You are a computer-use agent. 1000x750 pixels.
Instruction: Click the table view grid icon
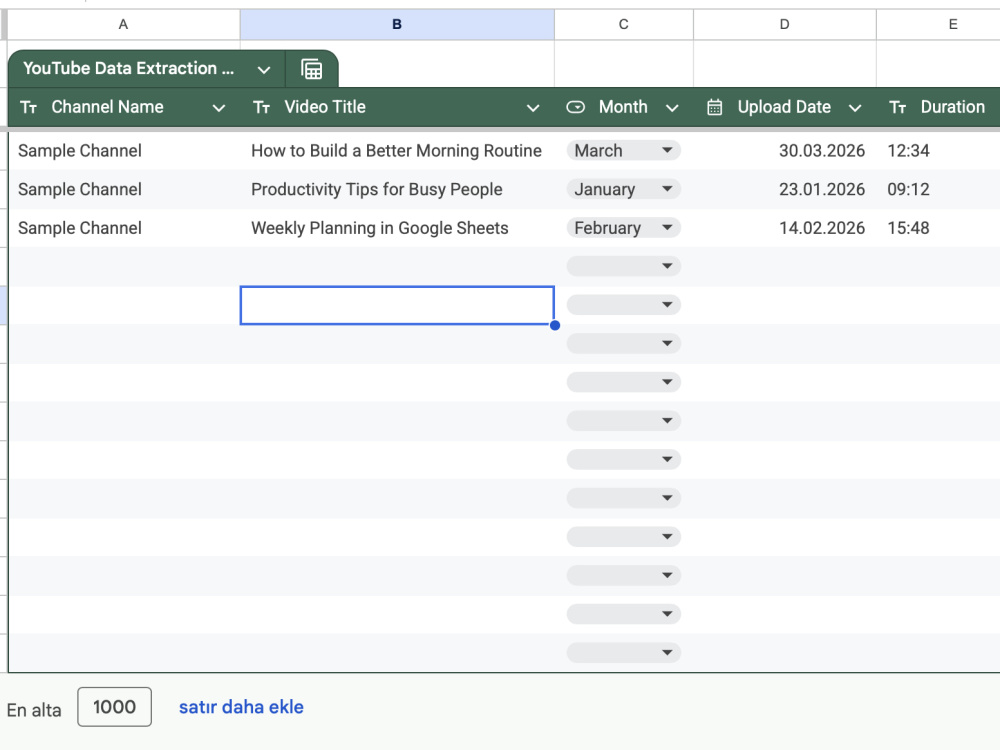point(311,69)
